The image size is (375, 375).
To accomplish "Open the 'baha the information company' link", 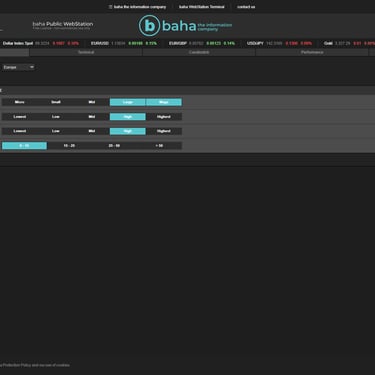I will (x=140, y=7).
